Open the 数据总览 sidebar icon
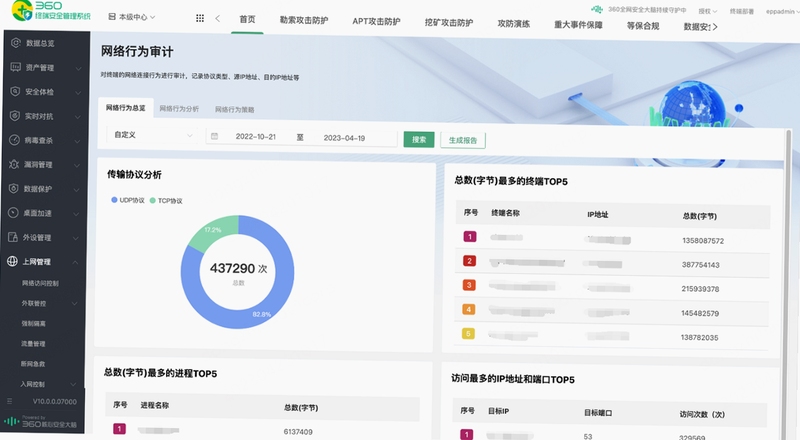Screen dimensions: 800x440 point(16,43)
